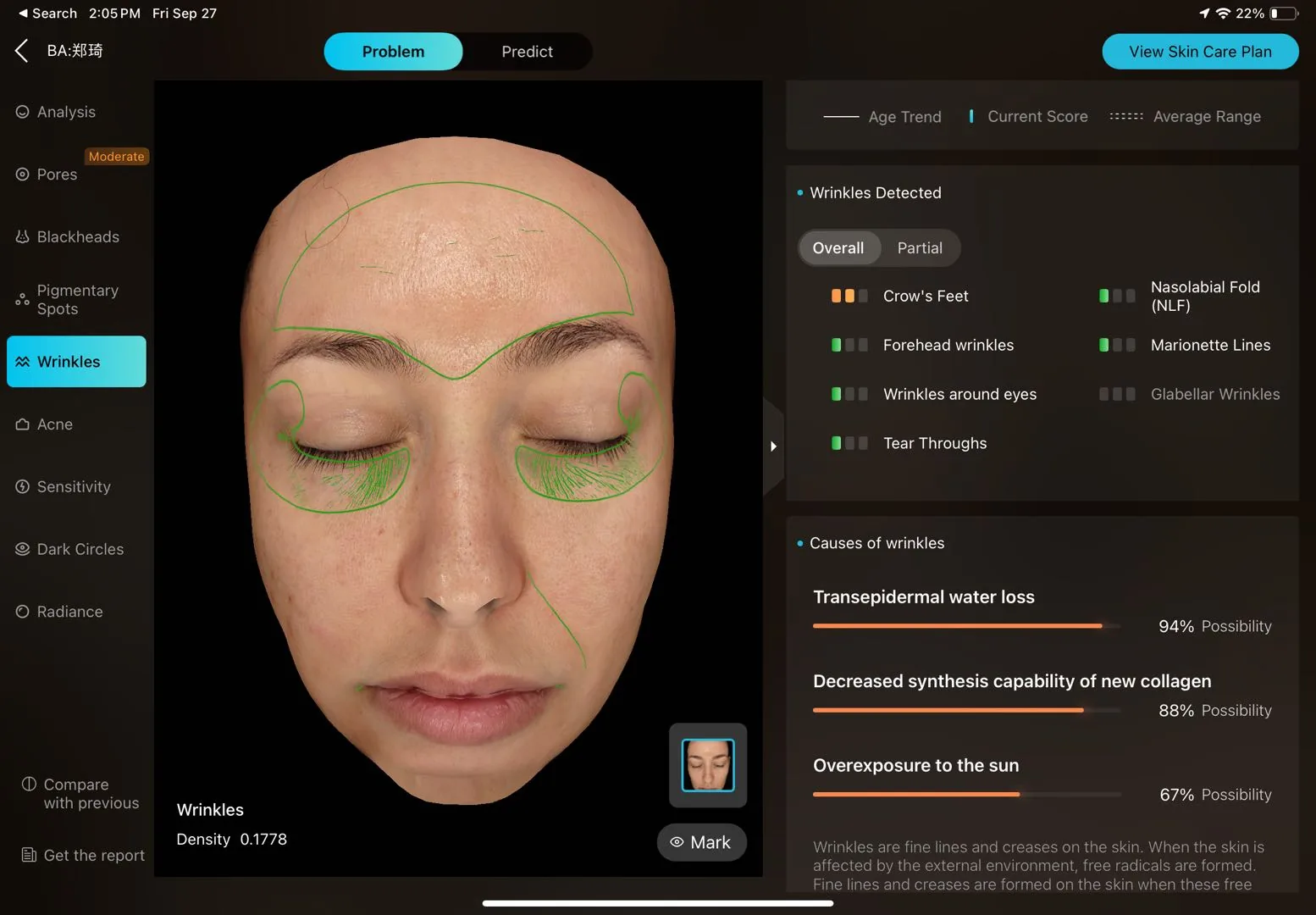The height and width of the screenshot is (915, 1316).
Task: Click the Current Score legend entry
Action: 1029,116
